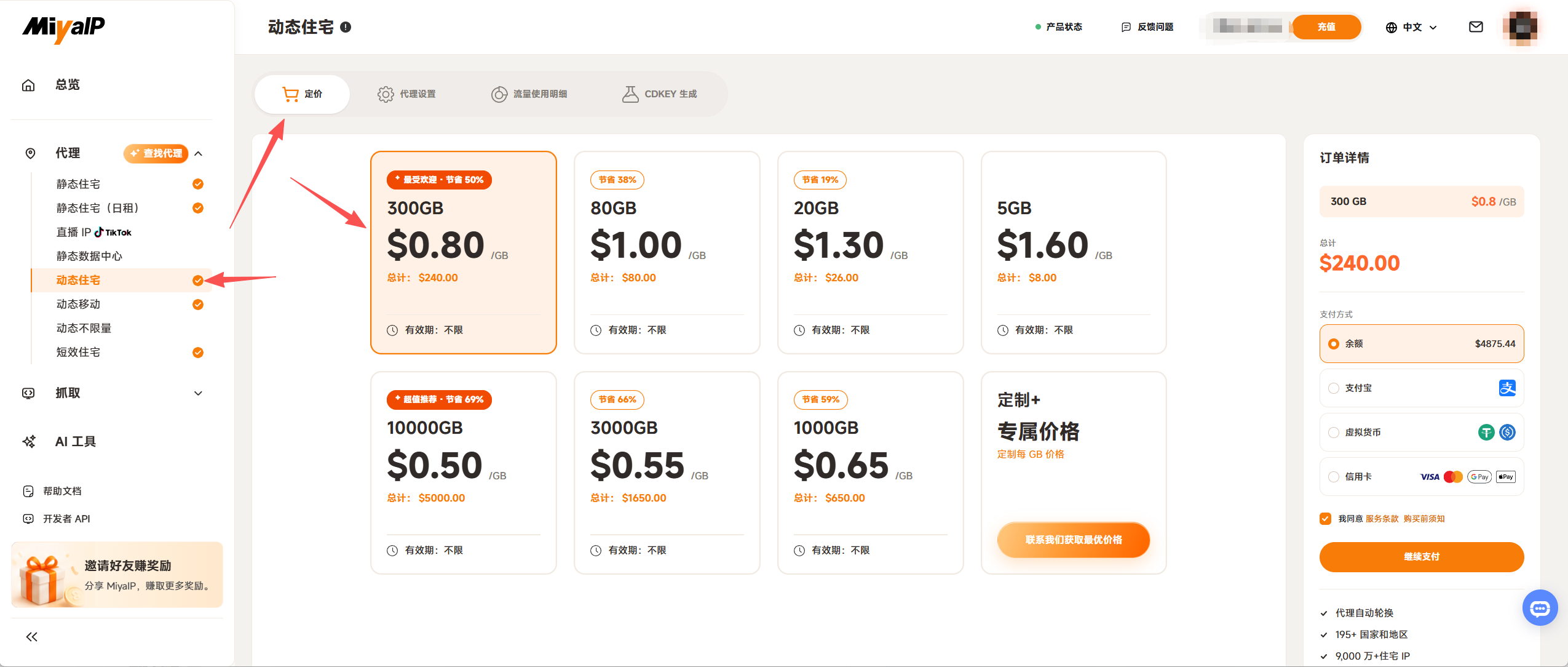Select 信用卡 payment radio button
Image resolution: width=1568 pixels, height=667 pixels.
tap(1334, 477)
